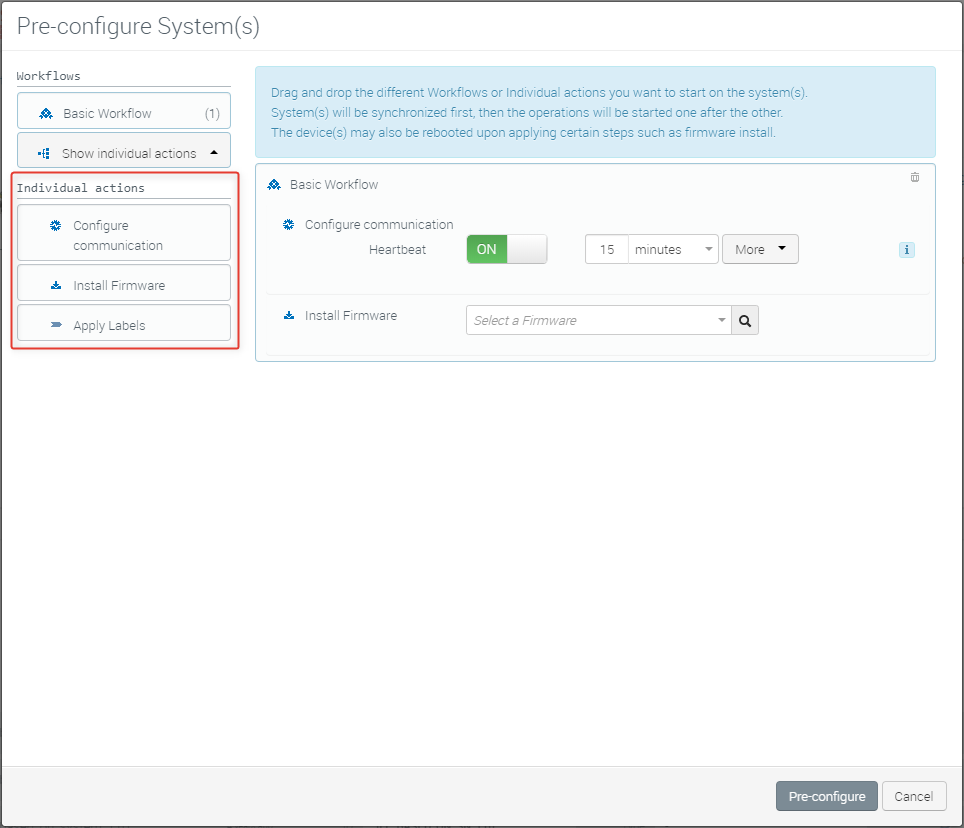Click the Cancel button

pos(913,796)
